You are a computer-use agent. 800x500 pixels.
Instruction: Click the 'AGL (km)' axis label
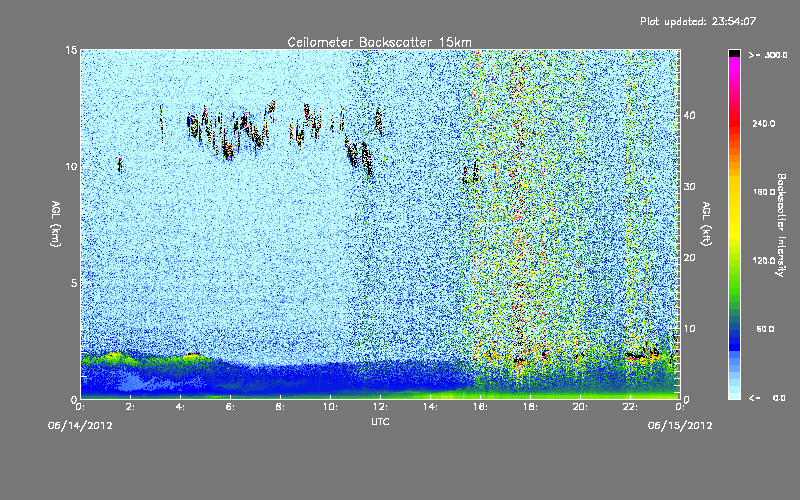[x=56, y=224]
